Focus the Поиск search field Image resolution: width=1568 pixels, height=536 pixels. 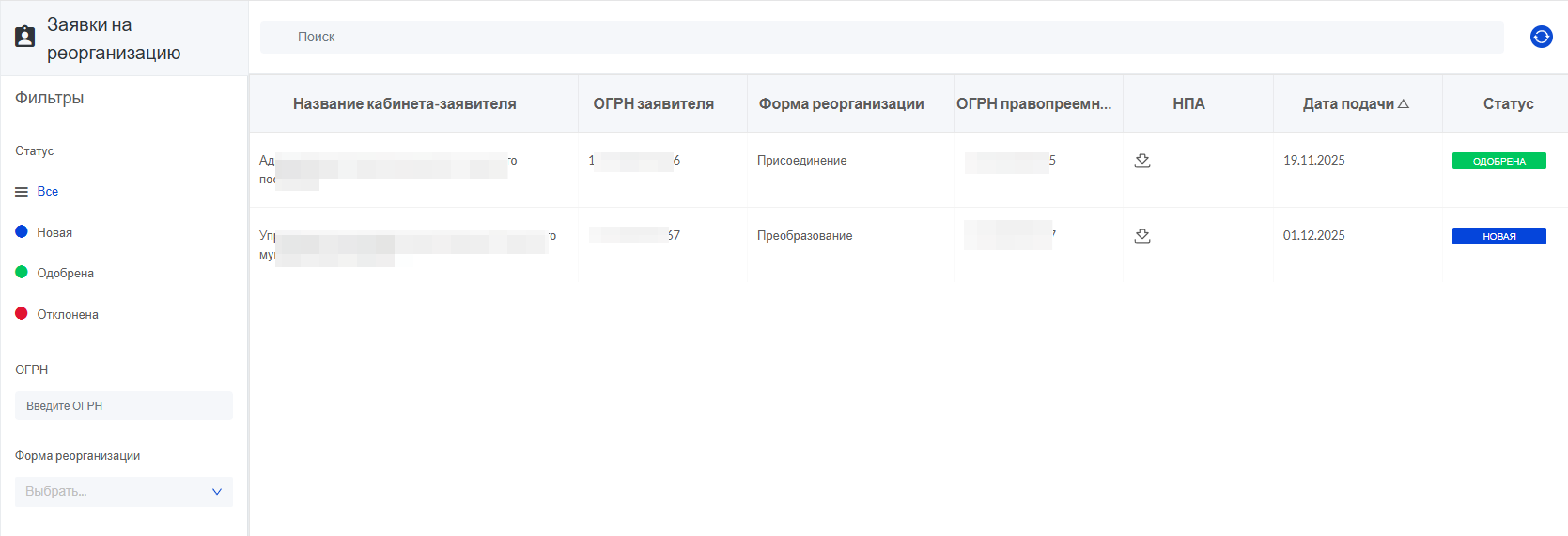[x=881, y=38]
